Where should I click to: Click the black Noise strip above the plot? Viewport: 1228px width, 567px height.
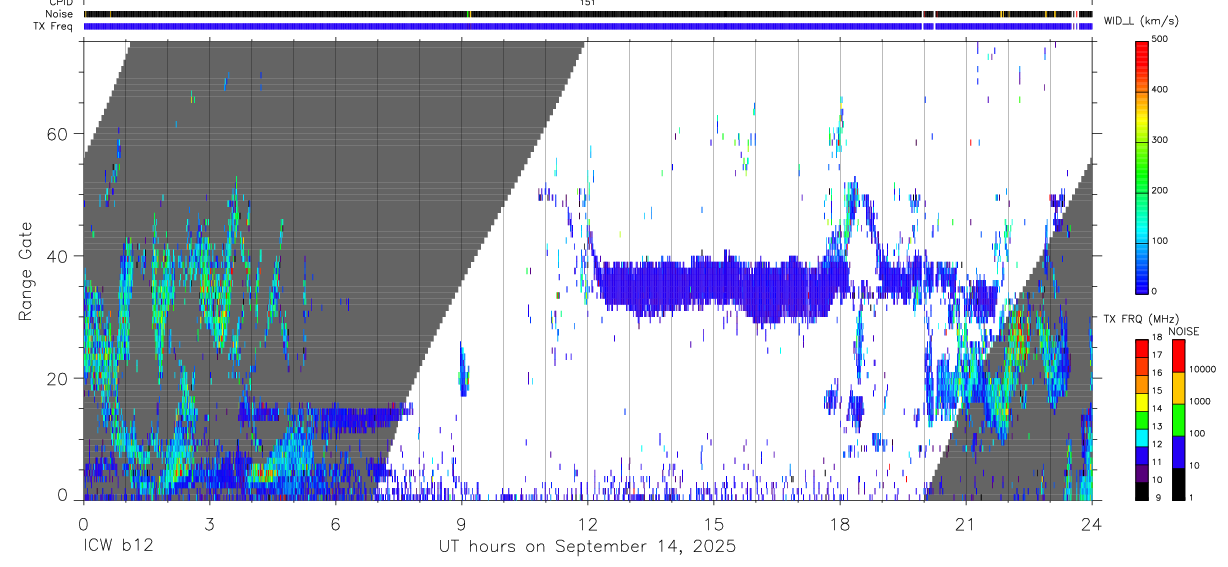tap(588, 14)
